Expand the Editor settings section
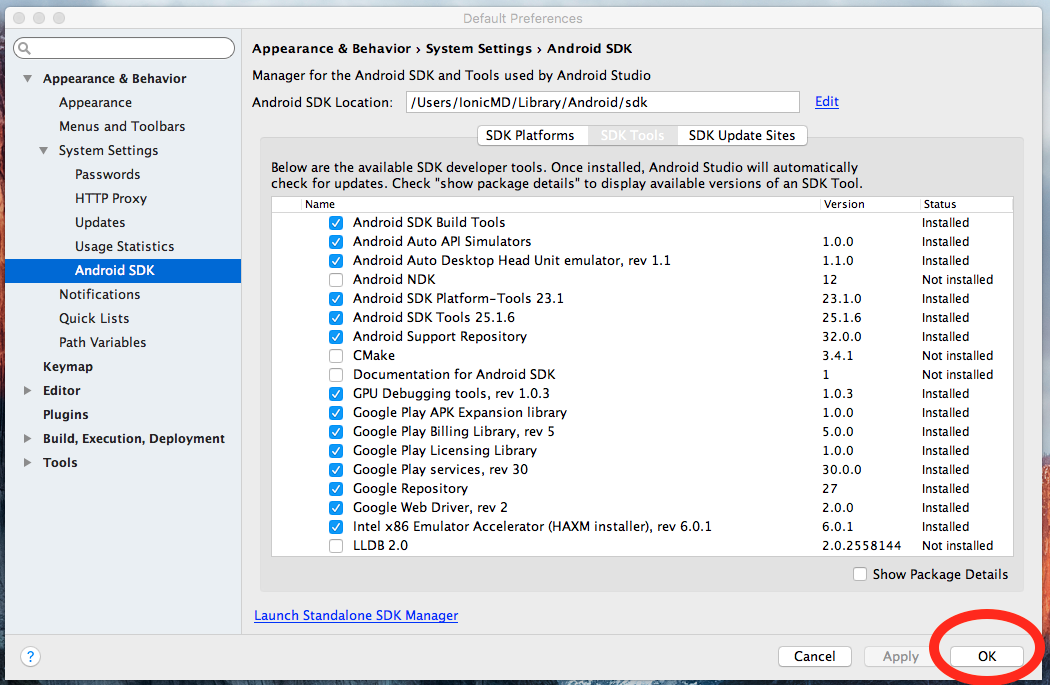The image size is (1050, 685). click(x=27, y=391)
